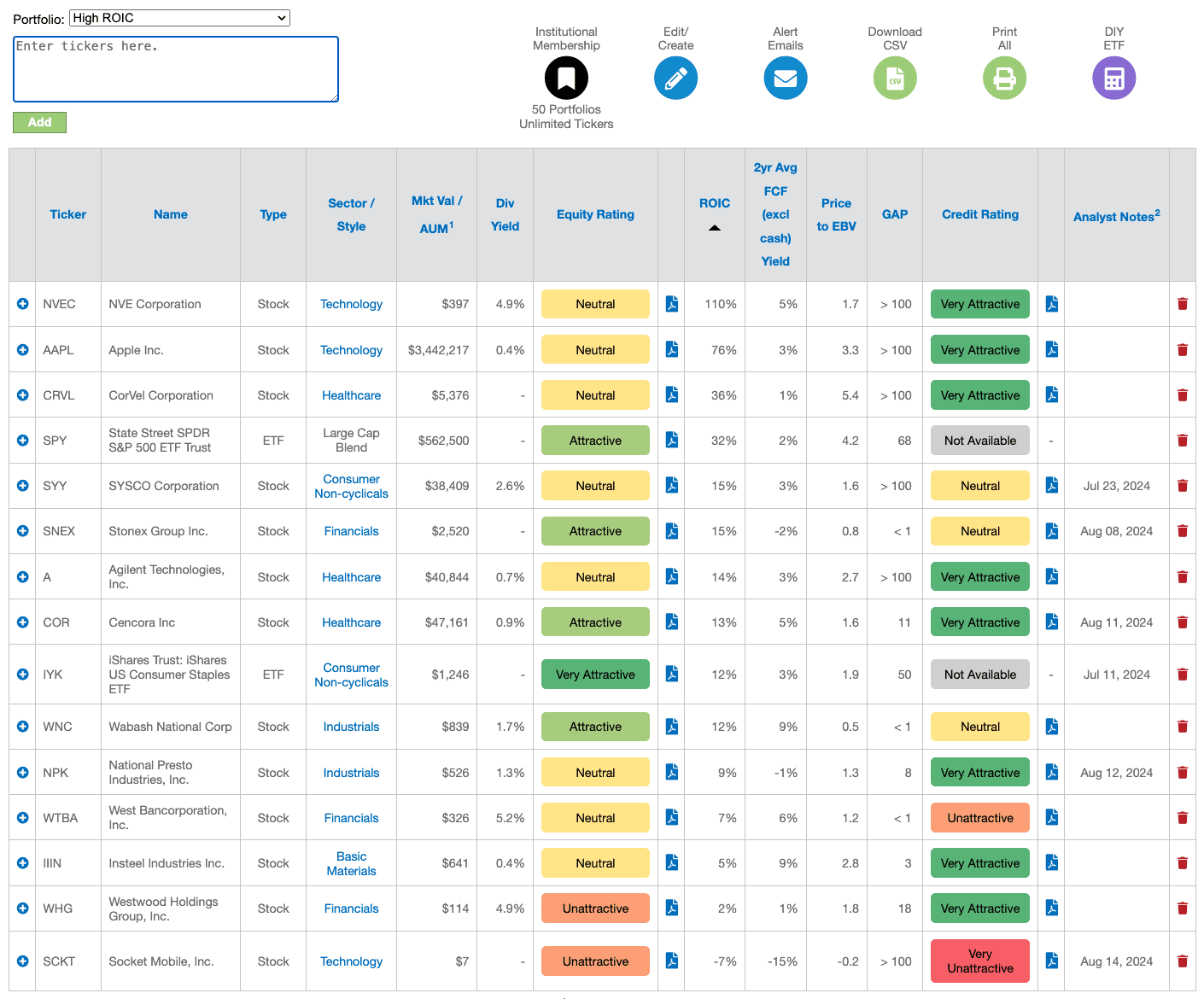The height and width of the screenshot is (999, 1204).
Task: Expand the SCKT row details
Action: 23,961
